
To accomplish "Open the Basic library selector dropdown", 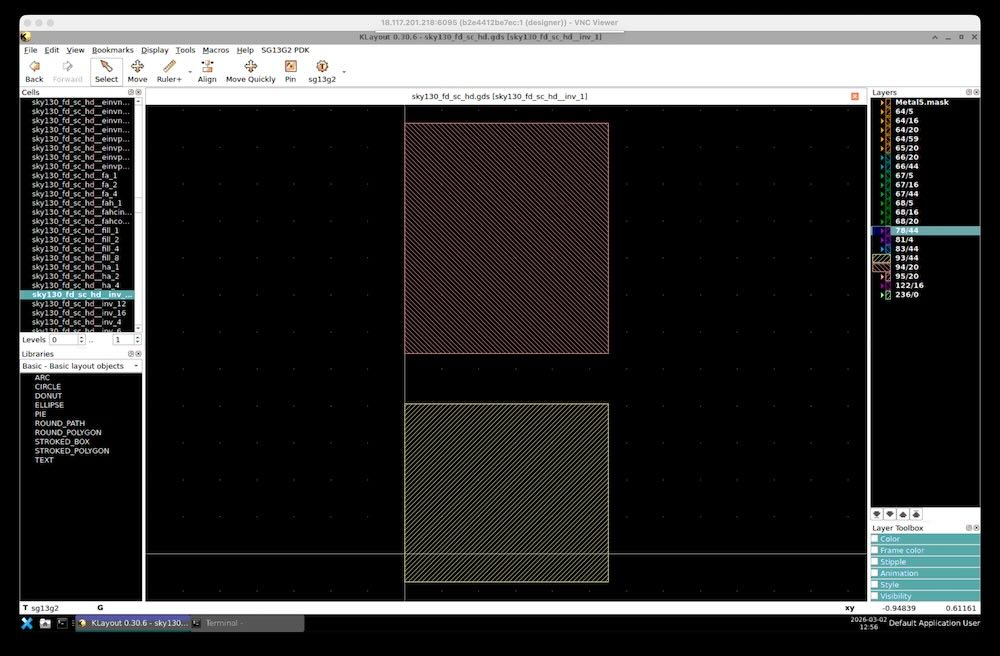I will [138, 366].
